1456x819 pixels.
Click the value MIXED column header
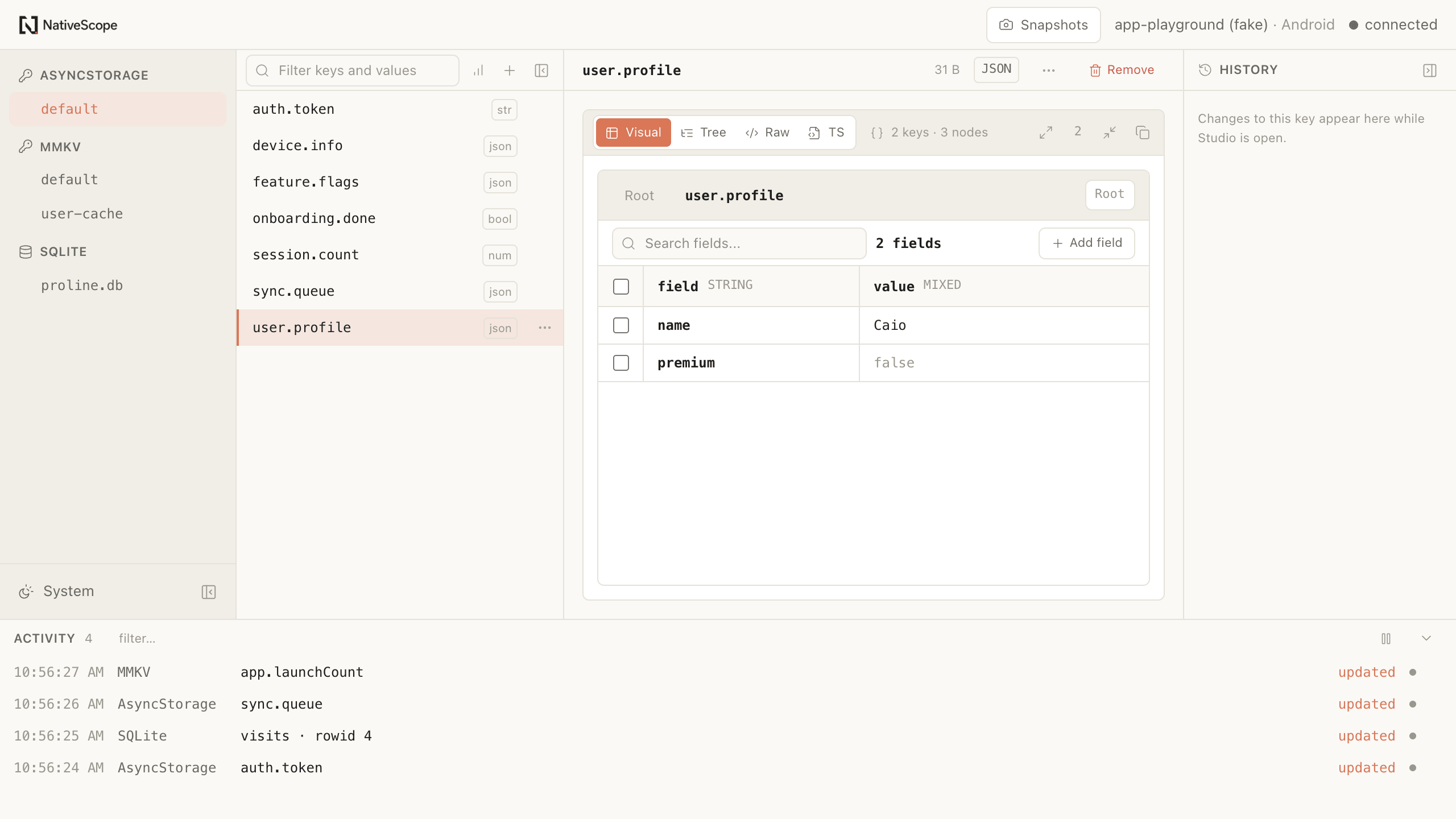1004,286
